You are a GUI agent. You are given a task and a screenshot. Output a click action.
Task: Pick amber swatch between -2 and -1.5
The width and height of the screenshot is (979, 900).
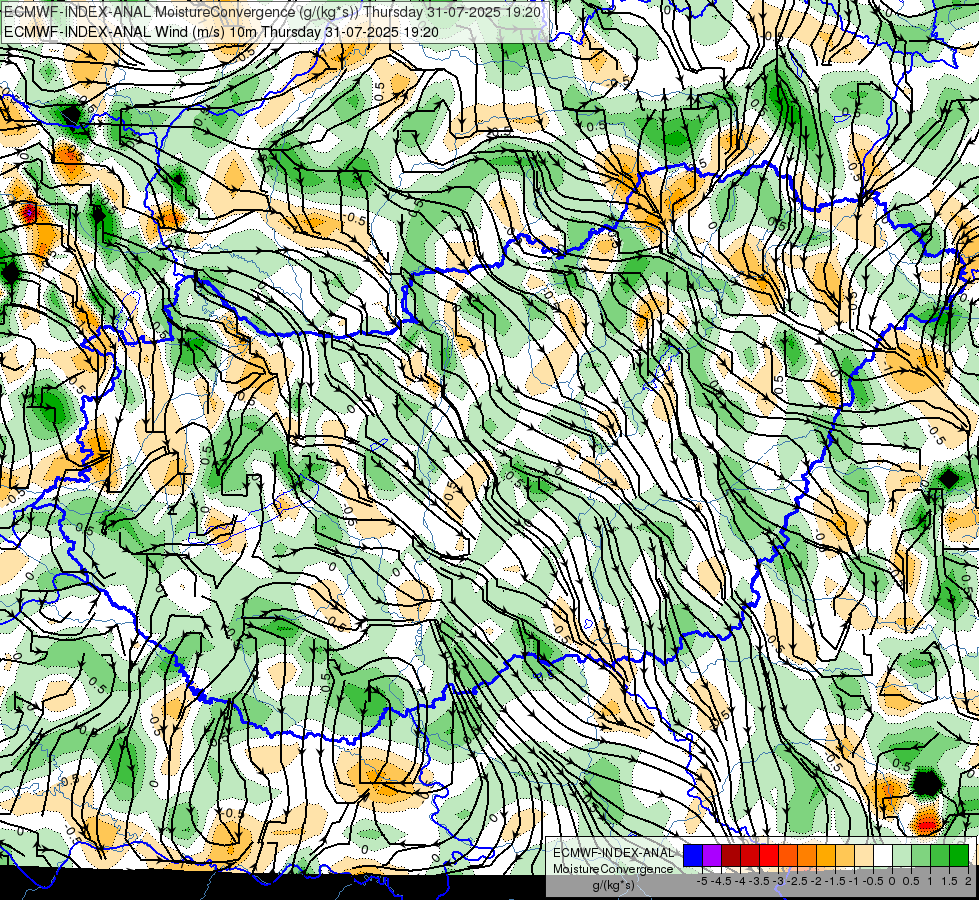point(826,855)
